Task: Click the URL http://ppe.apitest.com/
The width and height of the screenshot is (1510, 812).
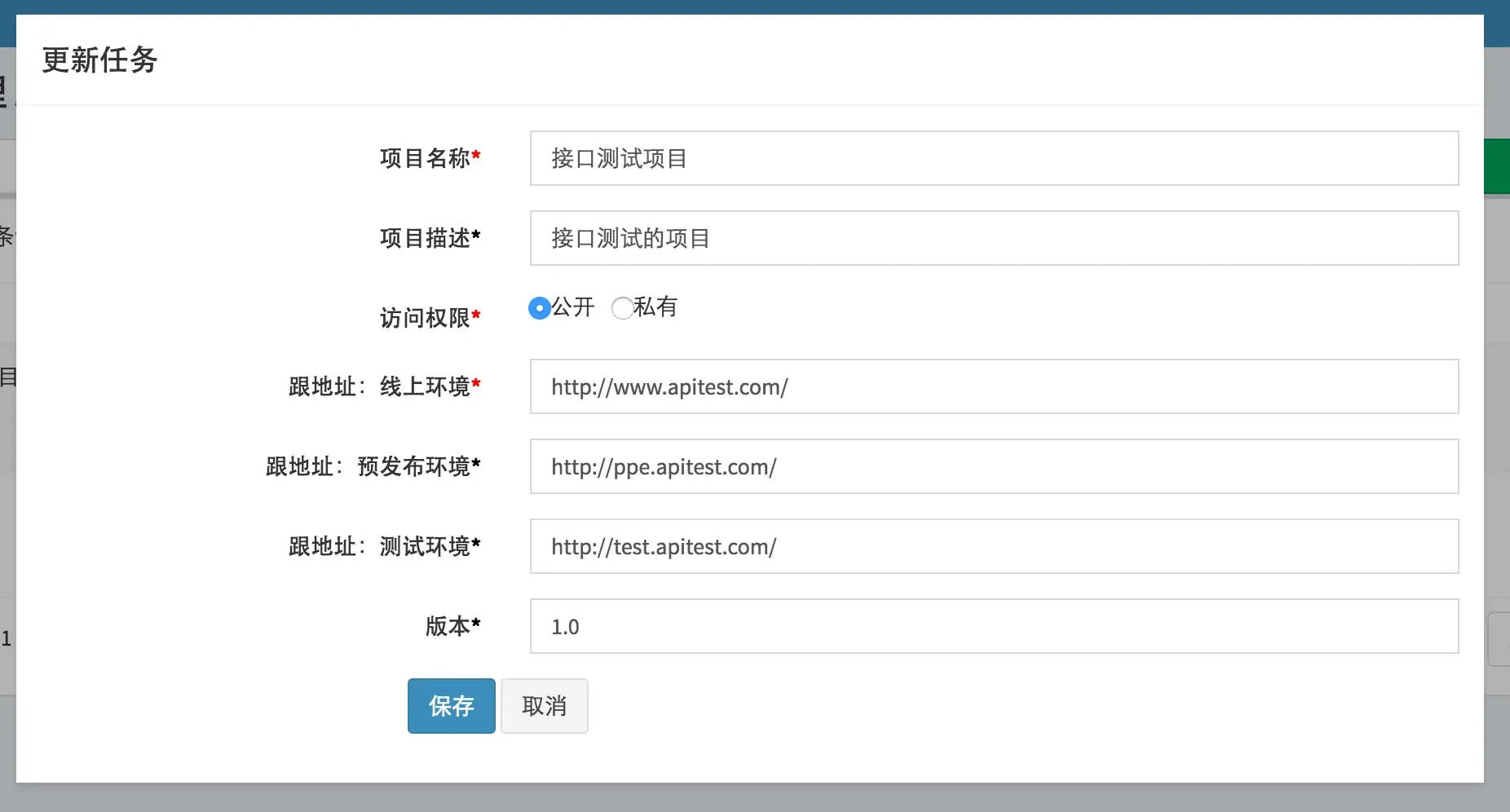Action: click(x=662, y=466)
